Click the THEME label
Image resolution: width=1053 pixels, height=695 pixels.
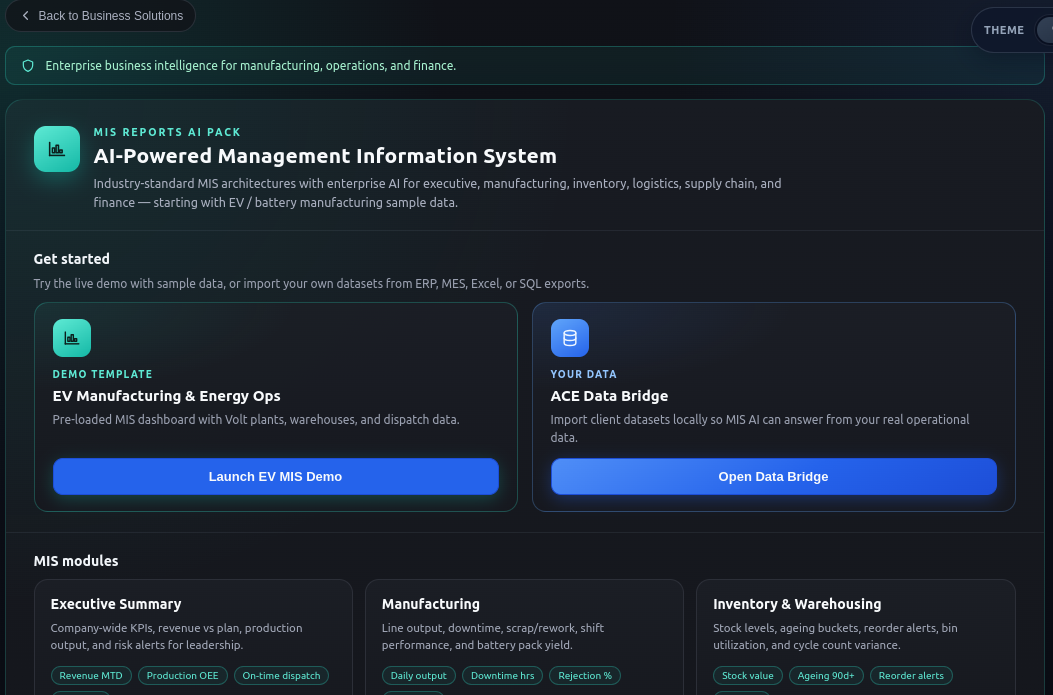(x=1004, y=30)
